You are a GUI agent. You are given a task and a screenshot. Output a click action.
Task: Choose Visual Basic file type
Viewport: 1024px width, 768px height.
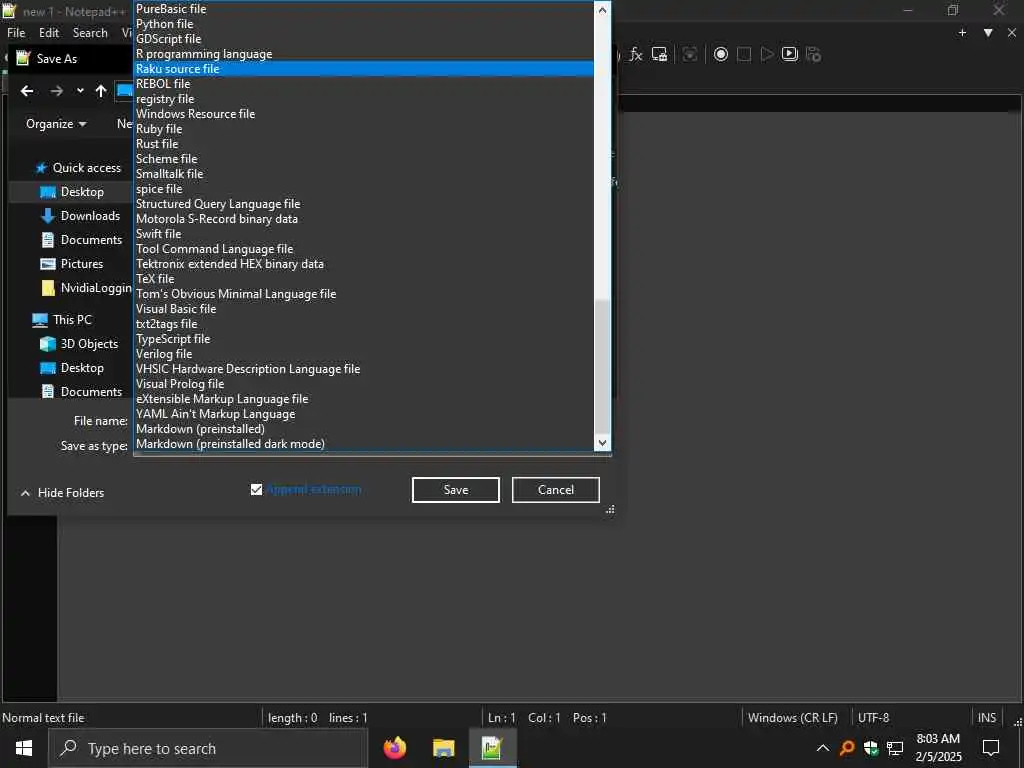(364, 309)
